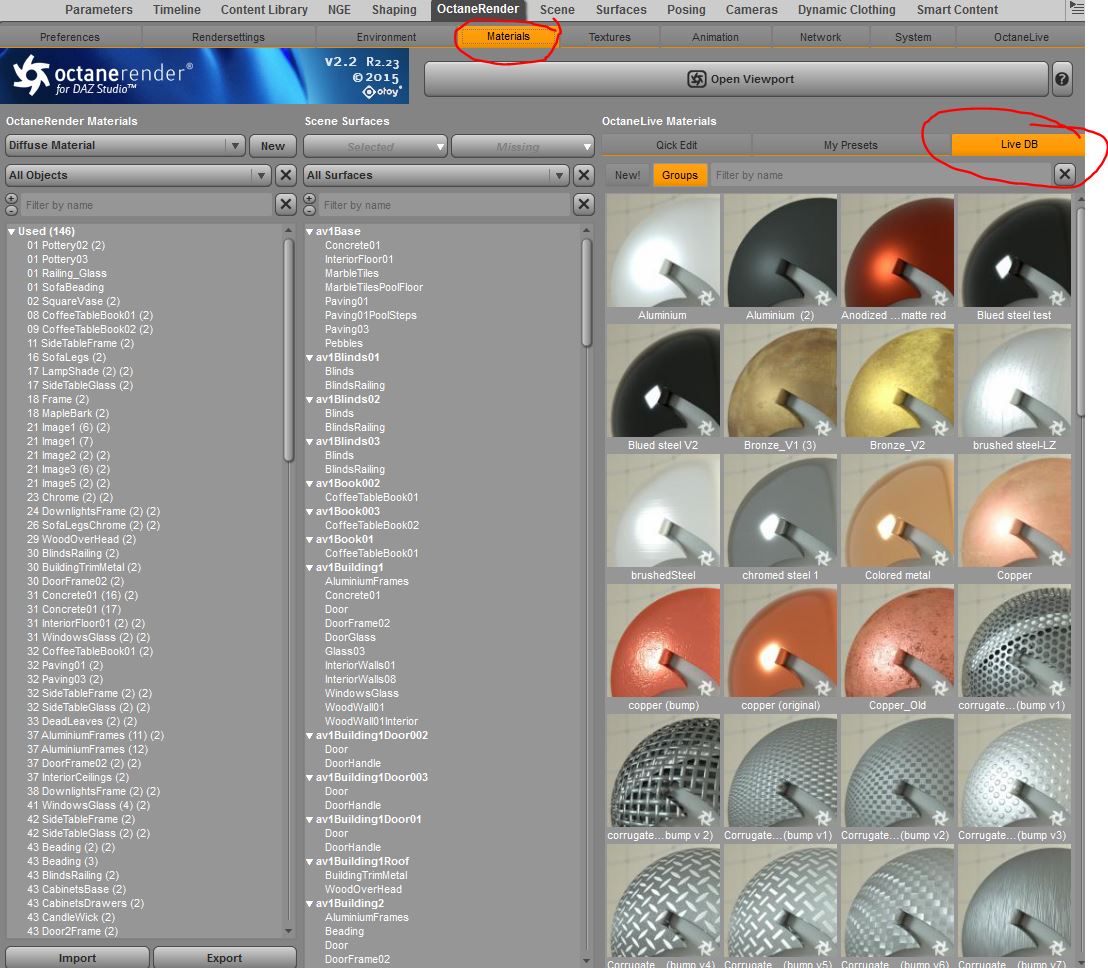1108x968 pixels.
Task: Expand-all plus icon in Scene Surfaces
Action: (x=310, y=199)
